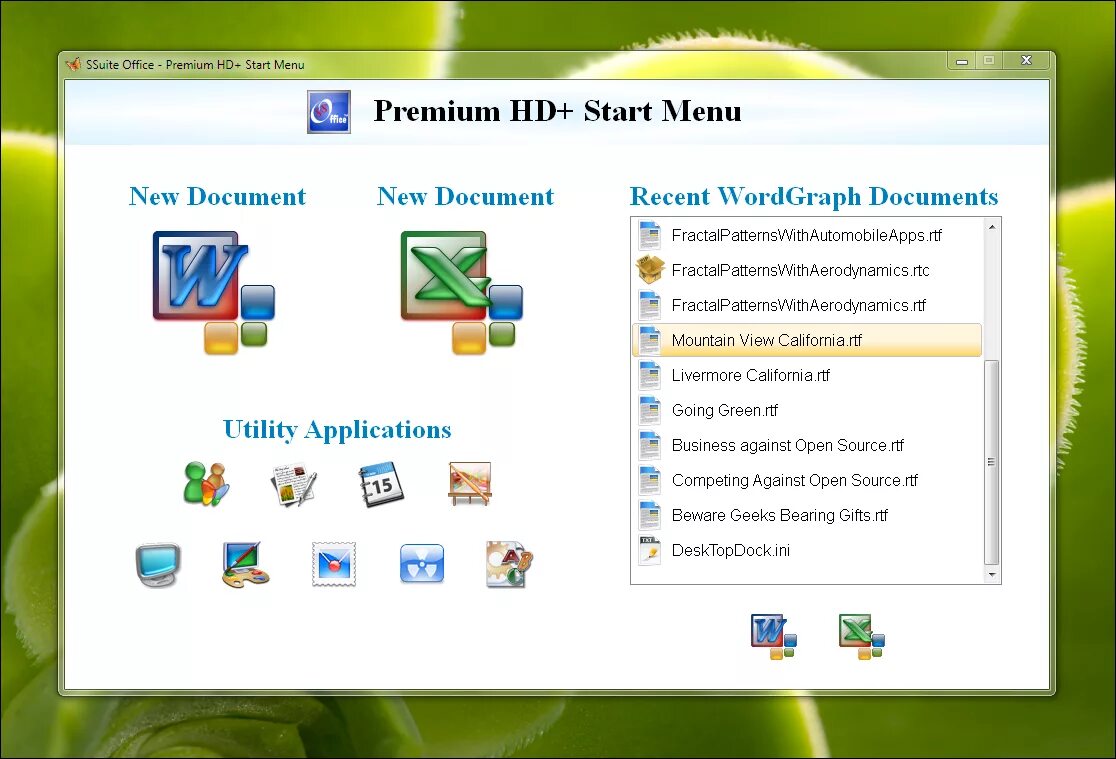Click the recent documents scrollbar thumb
Image resolution: width=1116 pixels, height=759 pixels.
click(x=991, y=462)
